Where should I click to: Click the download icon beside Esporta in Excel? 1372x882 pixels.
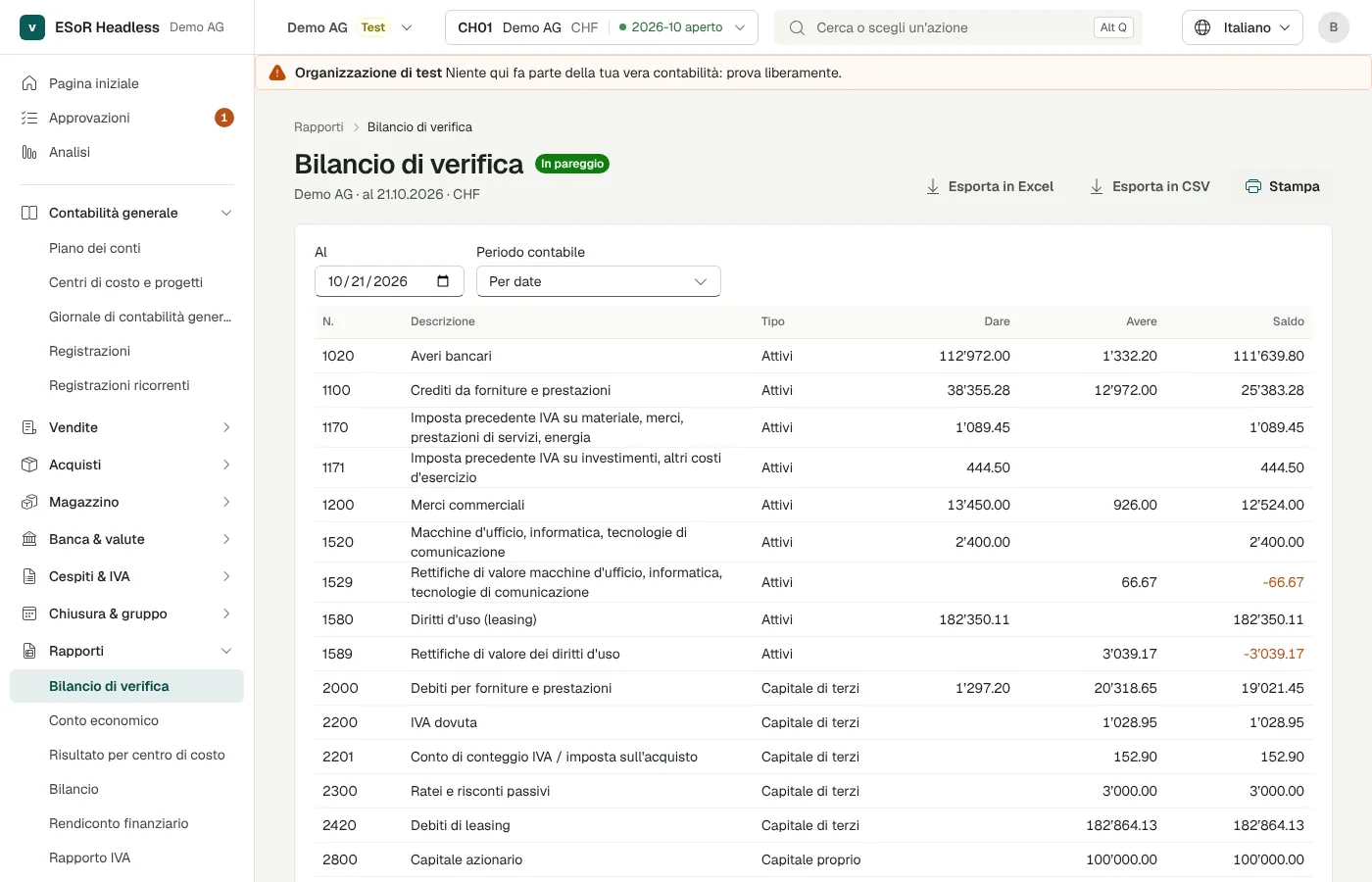[x=933, y=186]
